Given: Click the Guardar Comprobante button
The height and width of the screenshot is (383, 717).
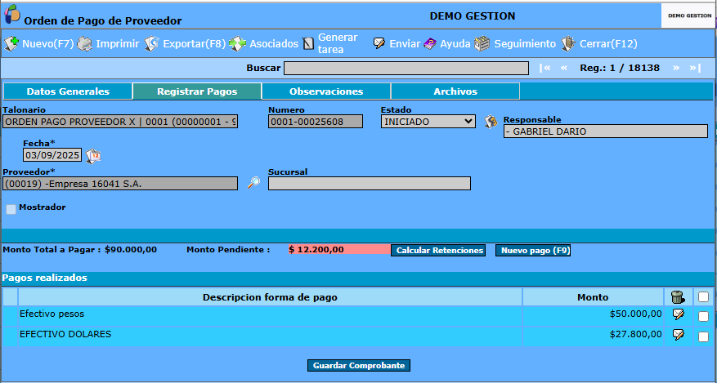Looking at the screenshot, I should click(x=359, y=366).
